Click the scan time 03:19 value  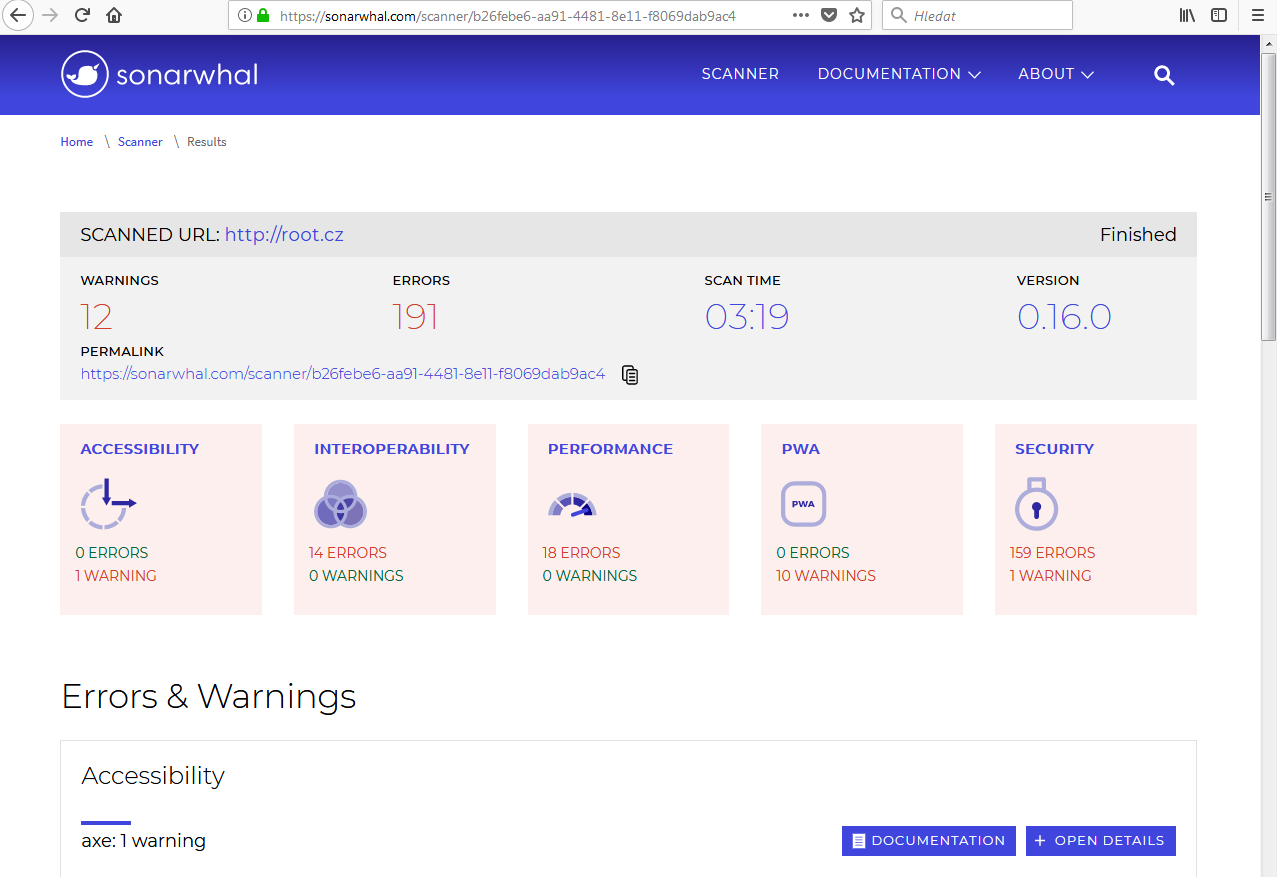(747, 317)
